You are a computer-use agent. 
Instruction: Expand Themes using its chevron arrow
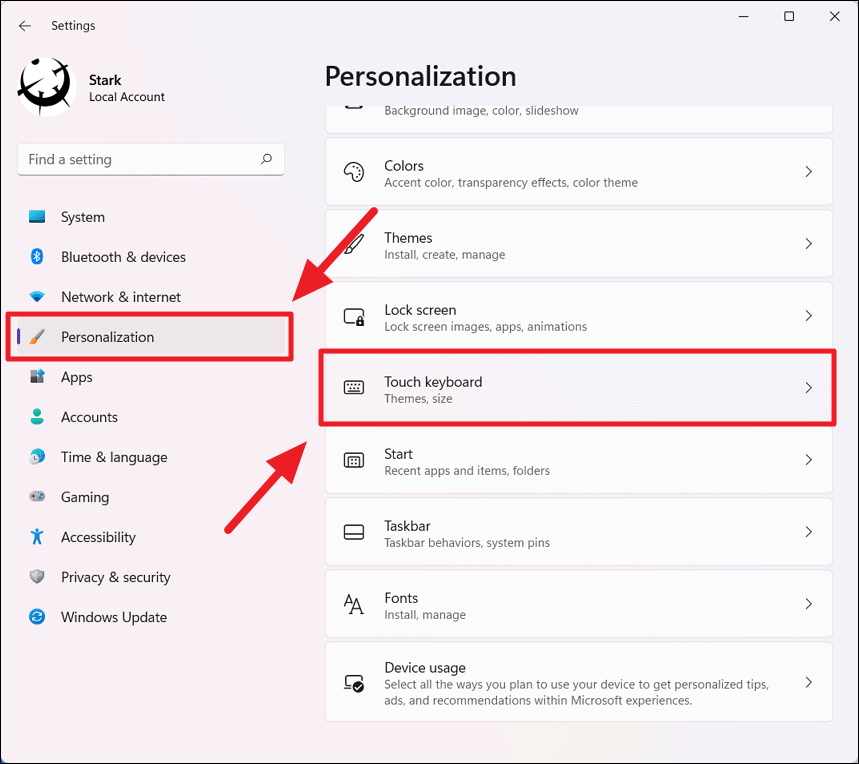coord(809,244)
